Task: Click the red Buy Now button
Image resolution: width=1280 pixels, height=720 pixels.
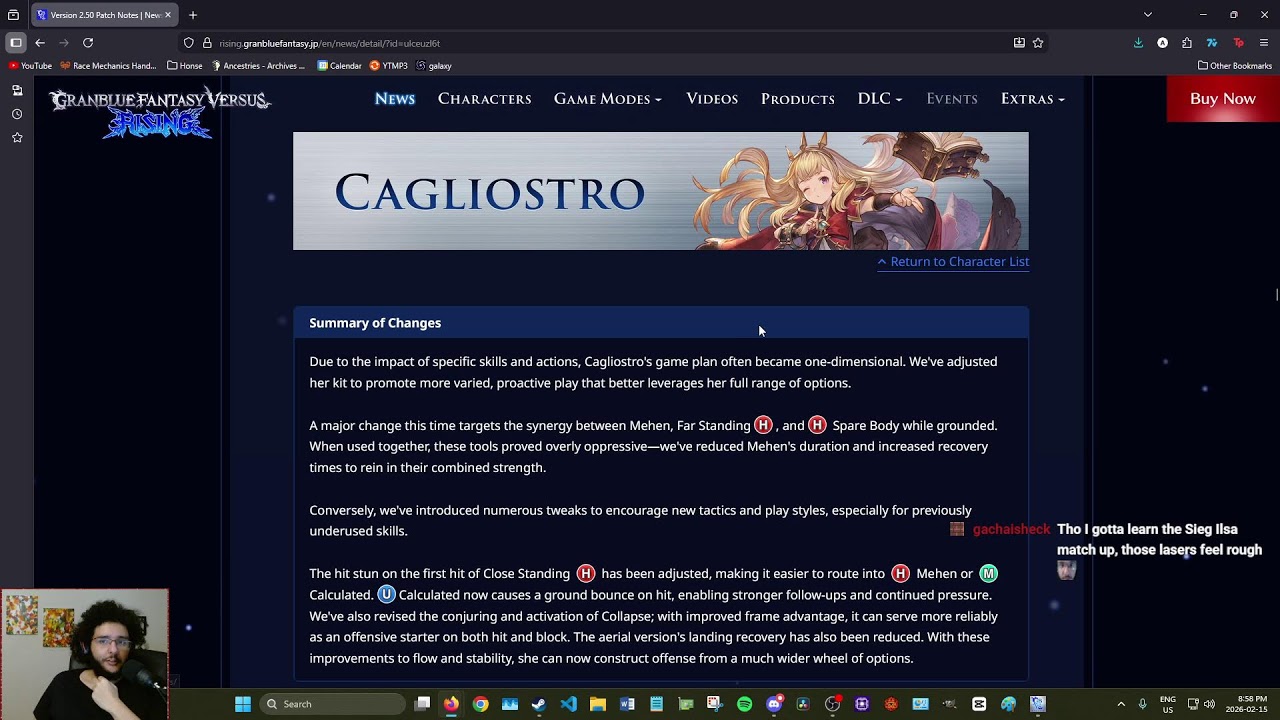Action: click(1222, 99)
